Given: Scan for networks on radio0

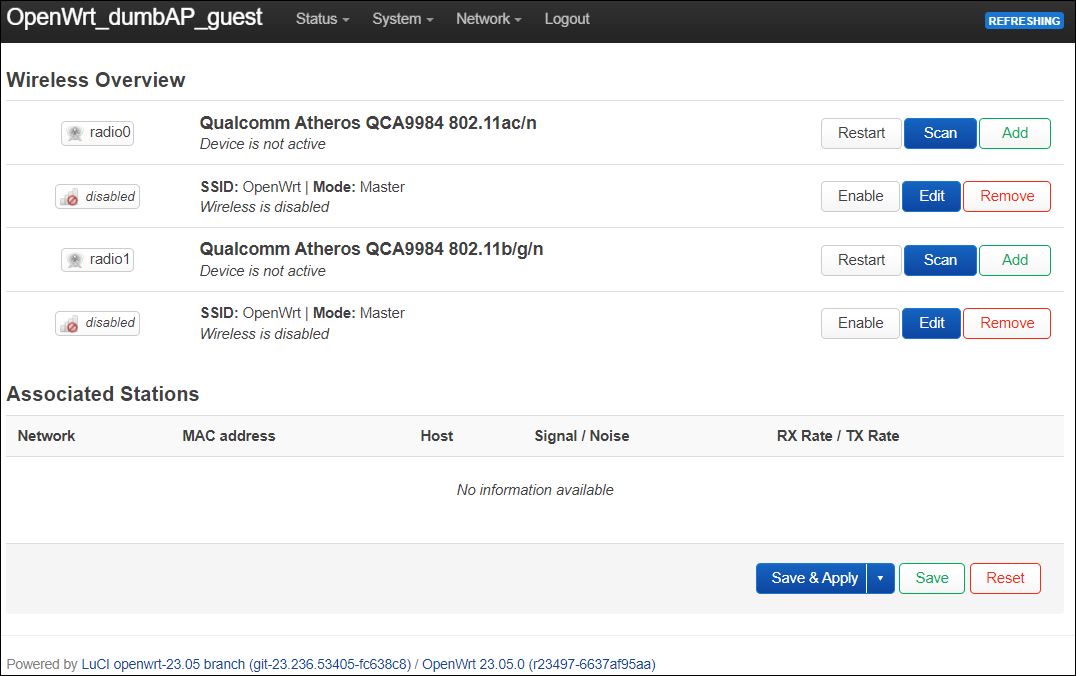Looking at the screenshot, I should pos(940,133).
